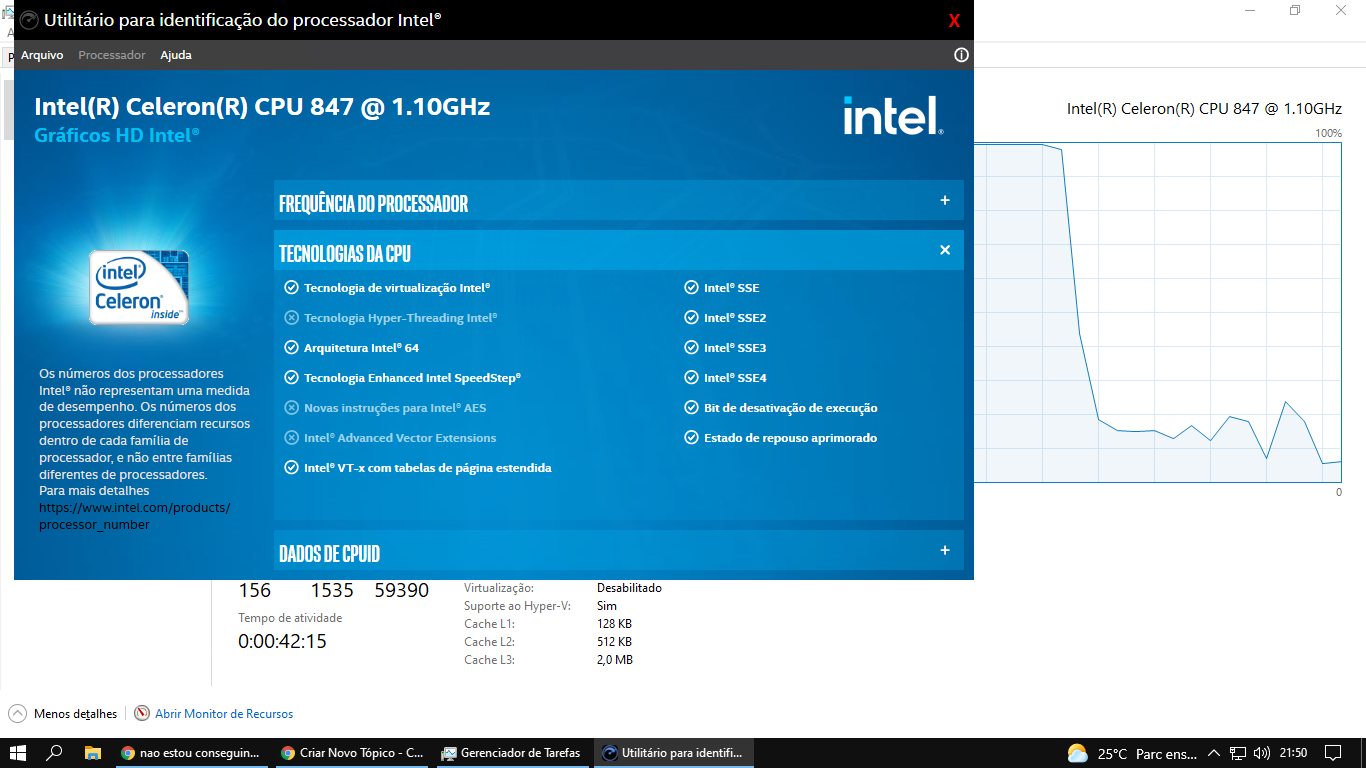
Task: Click checkmark for Bit de desativação de execução
Action: [691, 408]
